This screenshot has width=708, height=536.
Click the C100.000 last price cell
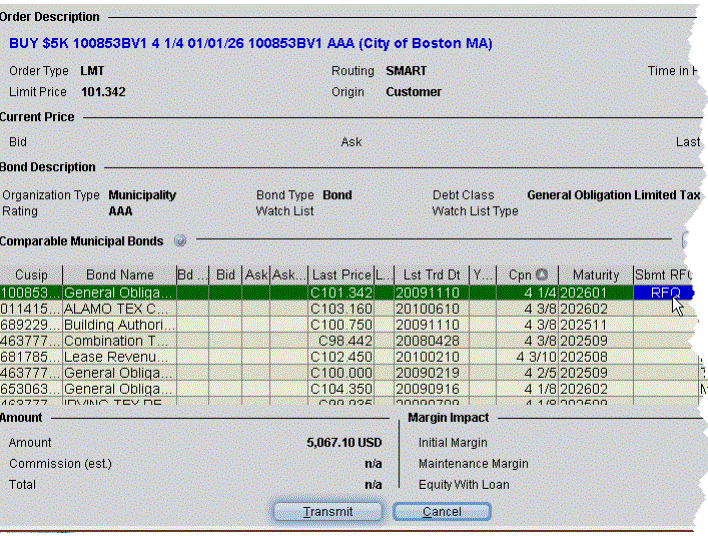[340, 373]
